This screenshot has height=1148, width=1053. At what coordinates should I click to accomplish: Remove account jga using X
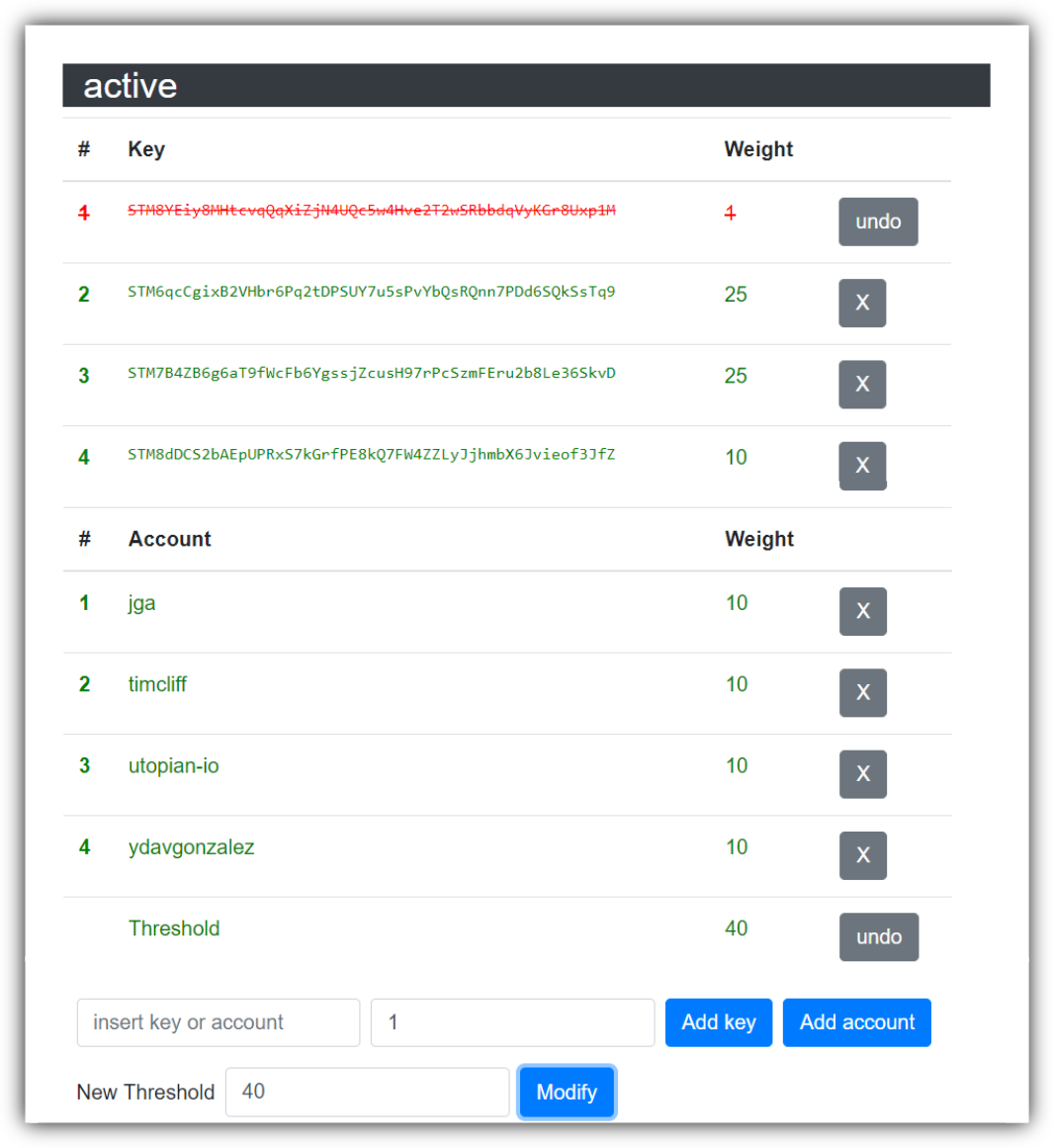coord(862,611)
